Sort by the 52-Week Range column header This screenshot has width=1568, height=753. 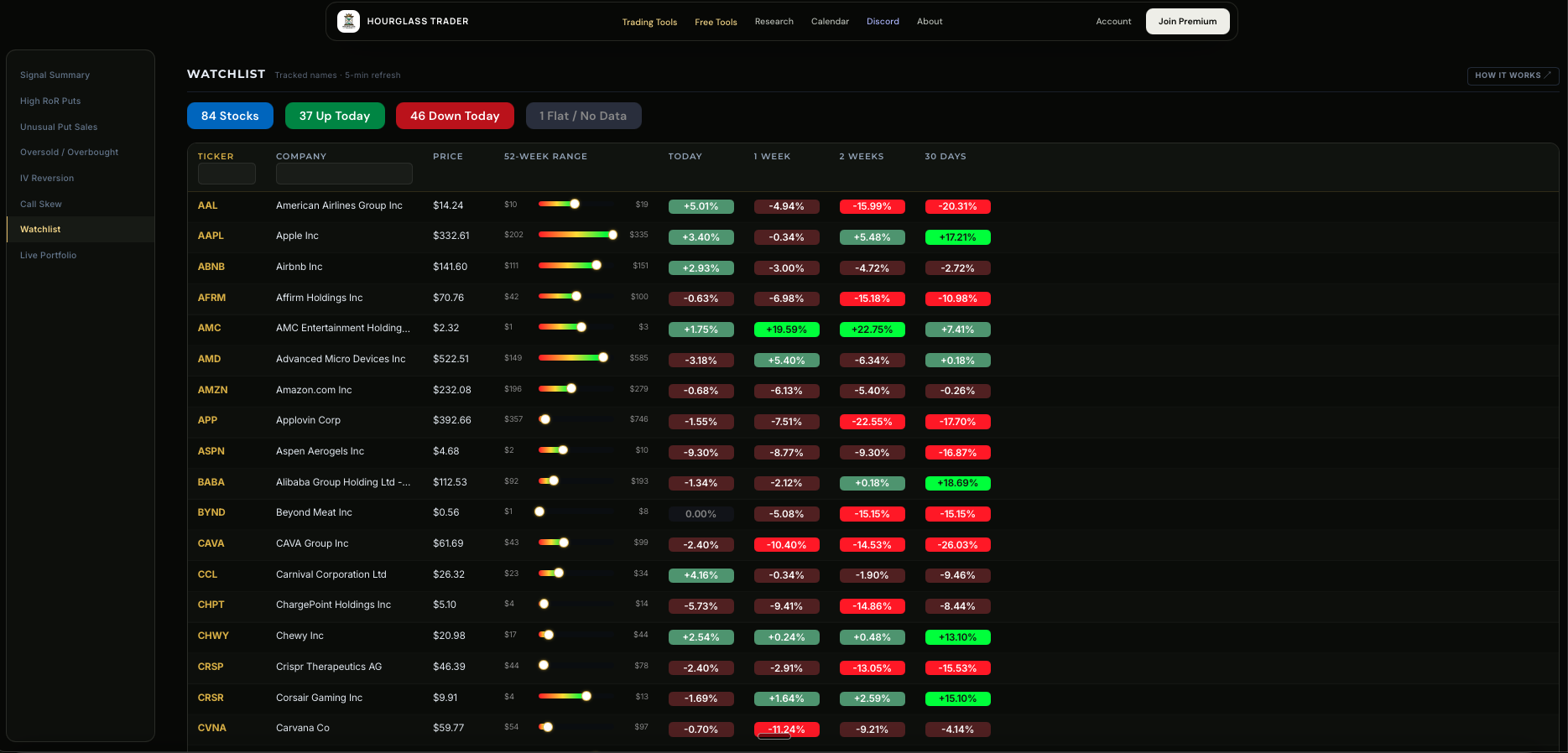point(545,157)
